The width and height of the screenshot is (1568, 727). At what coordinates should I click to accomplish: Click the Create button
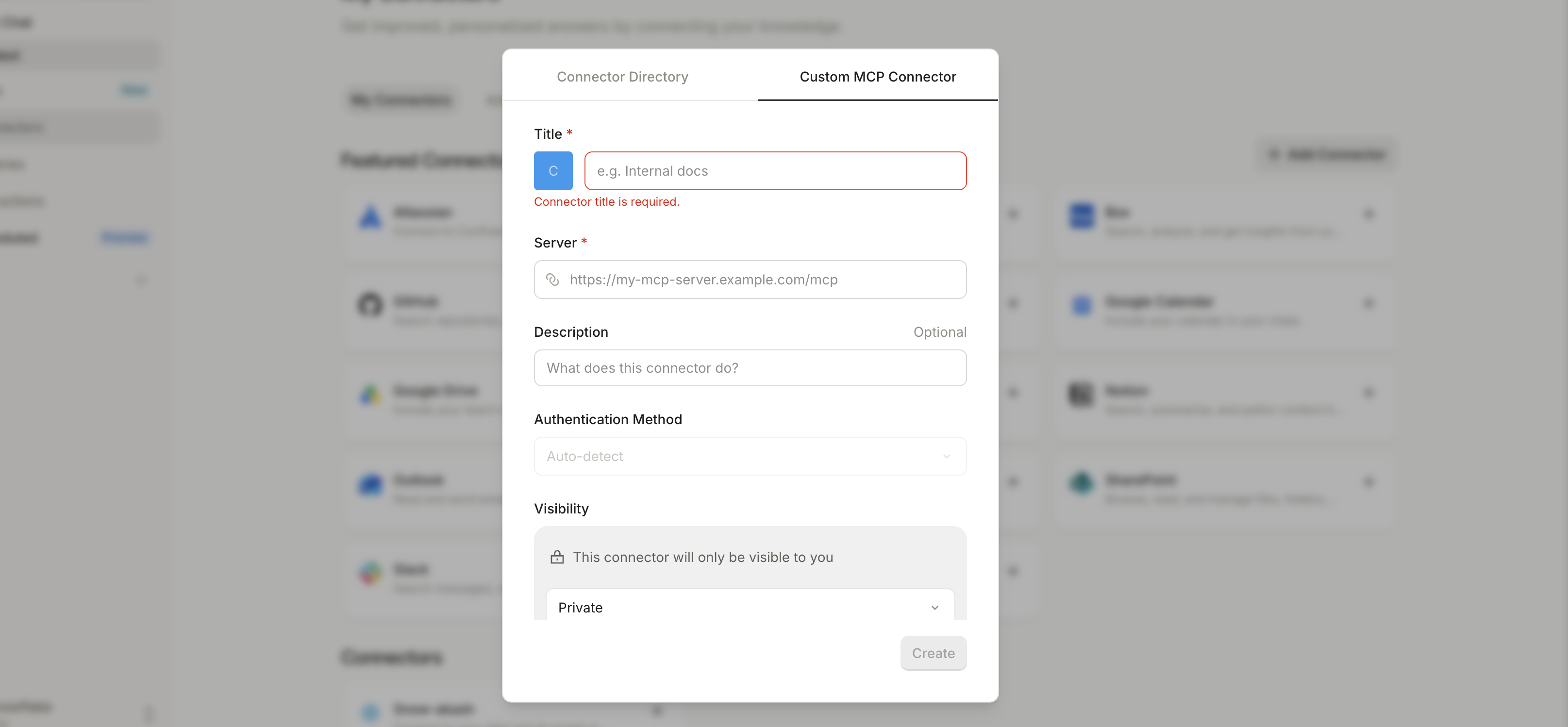[x=933, y=653]
